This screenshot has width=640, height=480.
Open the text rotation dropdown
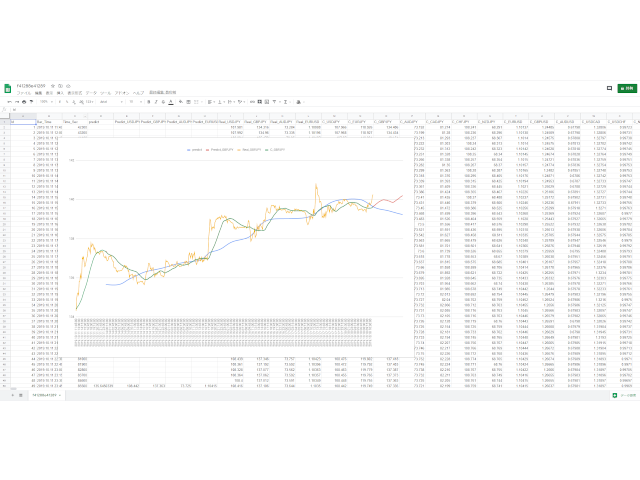(241, 102)
